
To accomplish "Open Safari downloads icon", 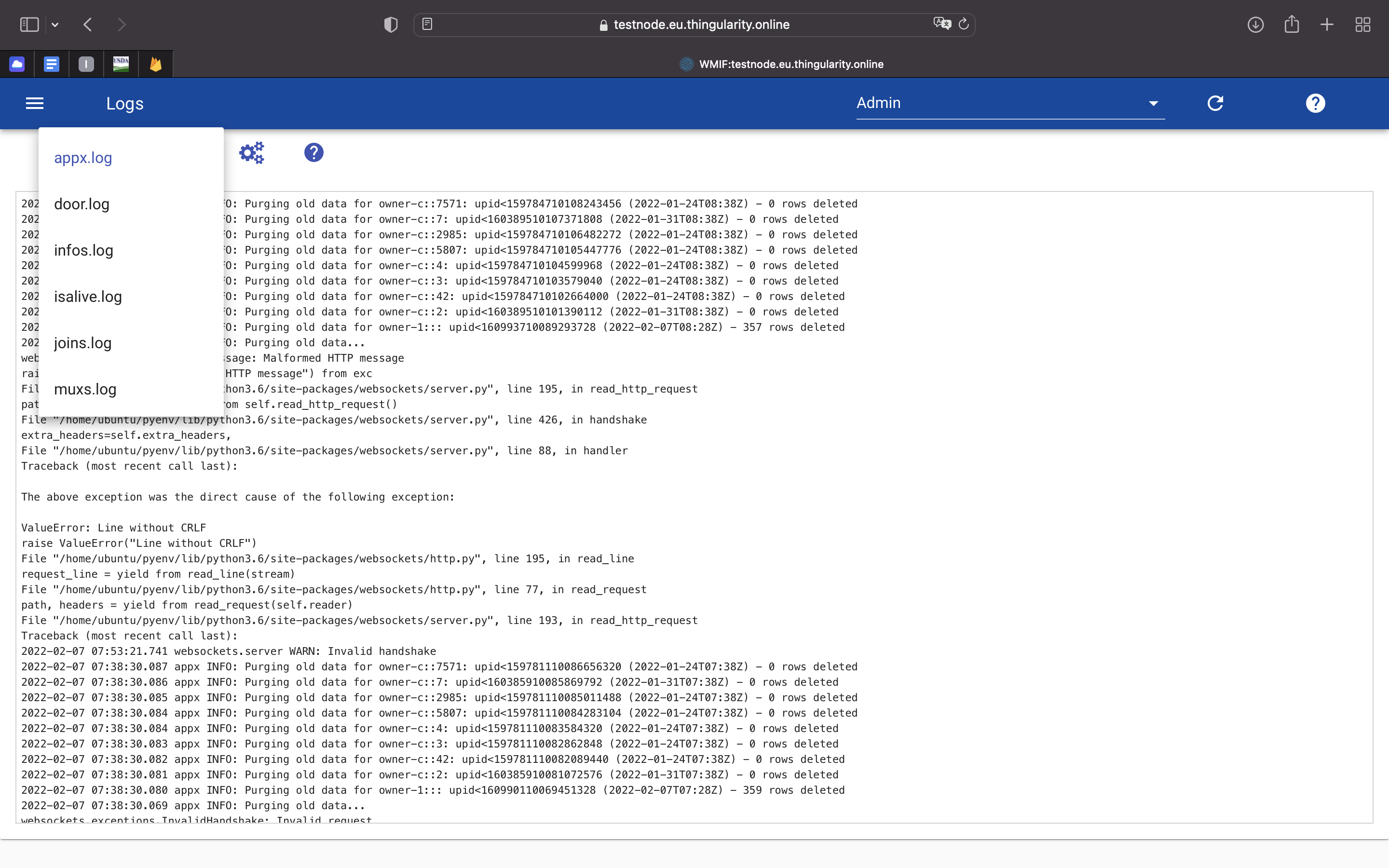I will click(x=1255, y=25).
